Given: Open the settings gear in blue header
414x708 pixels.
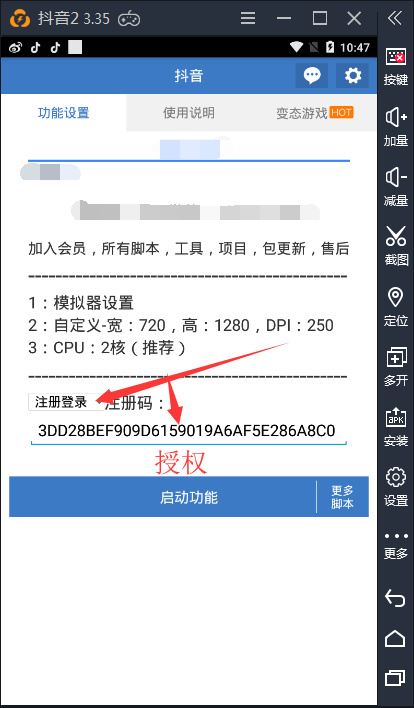Looking at the screenshot, I should [353, 75].
